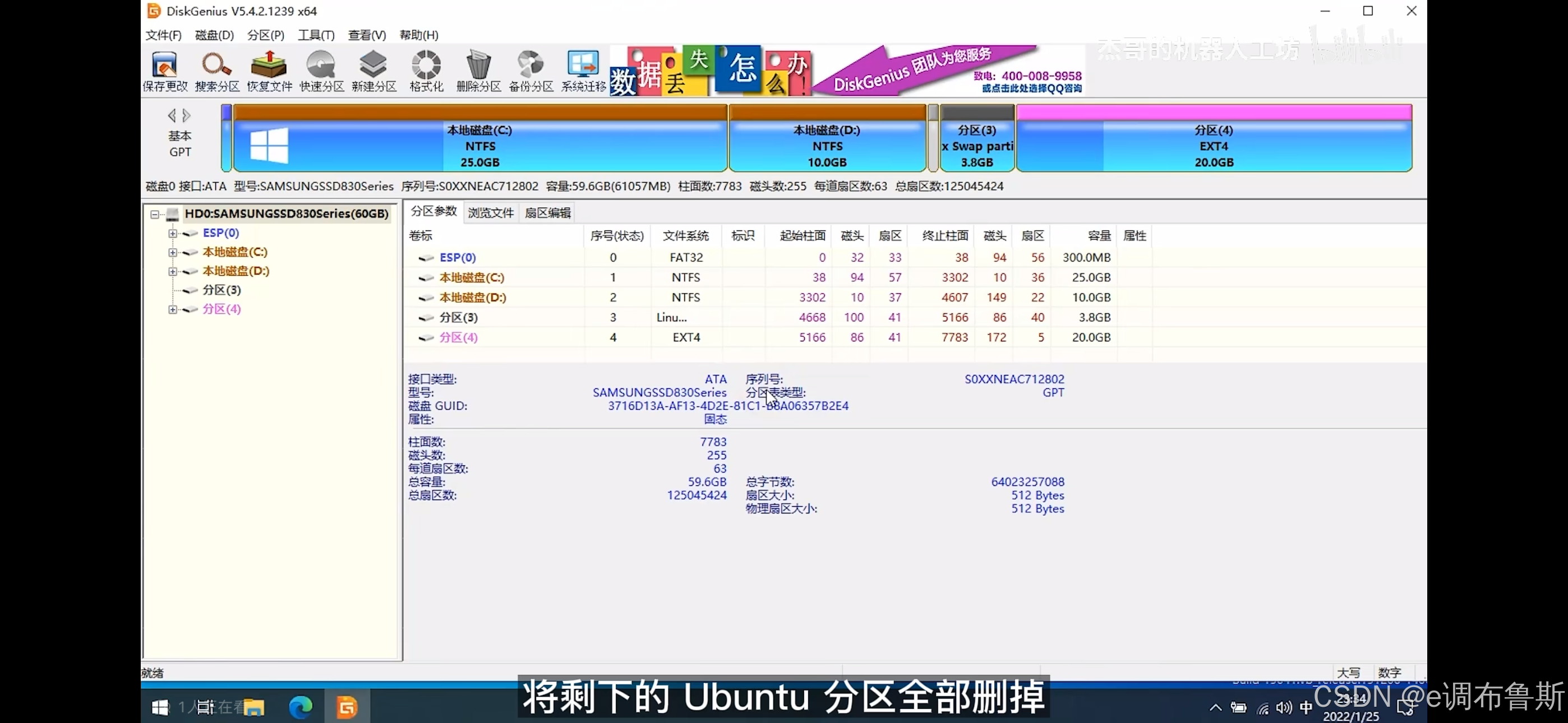Click the 64023257088 total bytes value
Screen dimensions: 1568x723
coord(1027,482)
